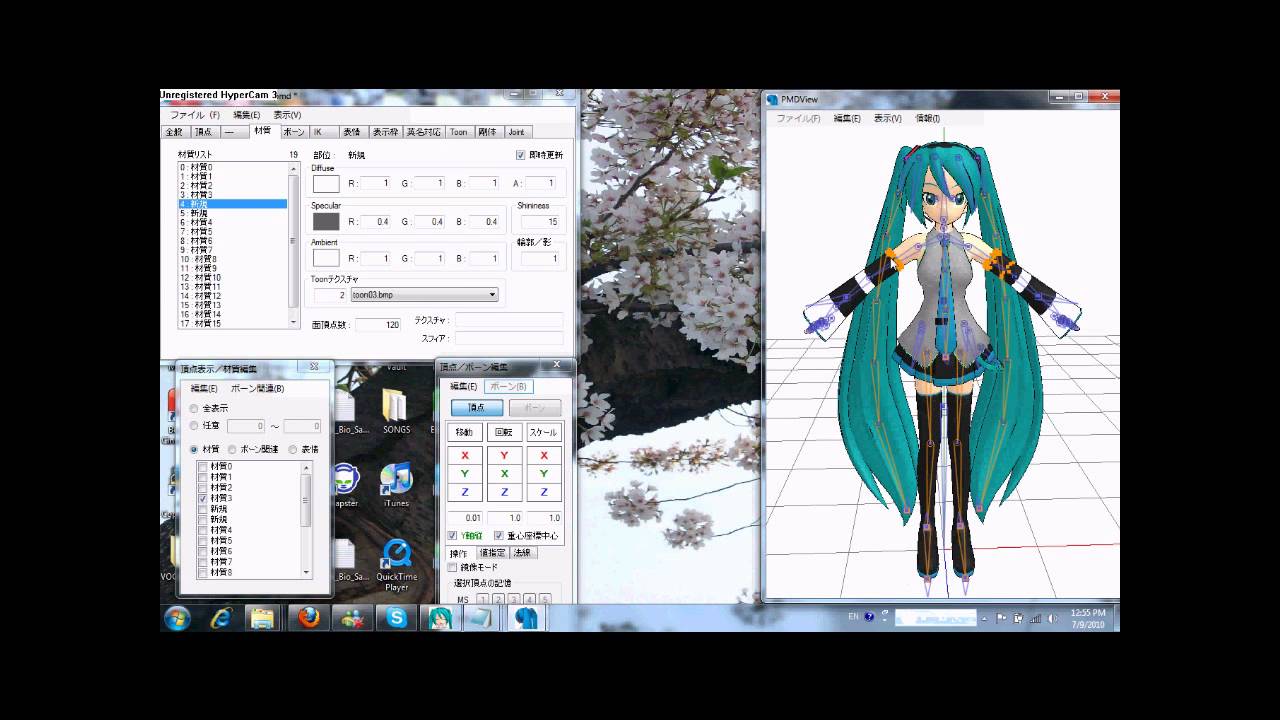The width and height of the screenshot is (1280, 720).
Task: Click the 面頂点数 value field
Action: (377, 325)
